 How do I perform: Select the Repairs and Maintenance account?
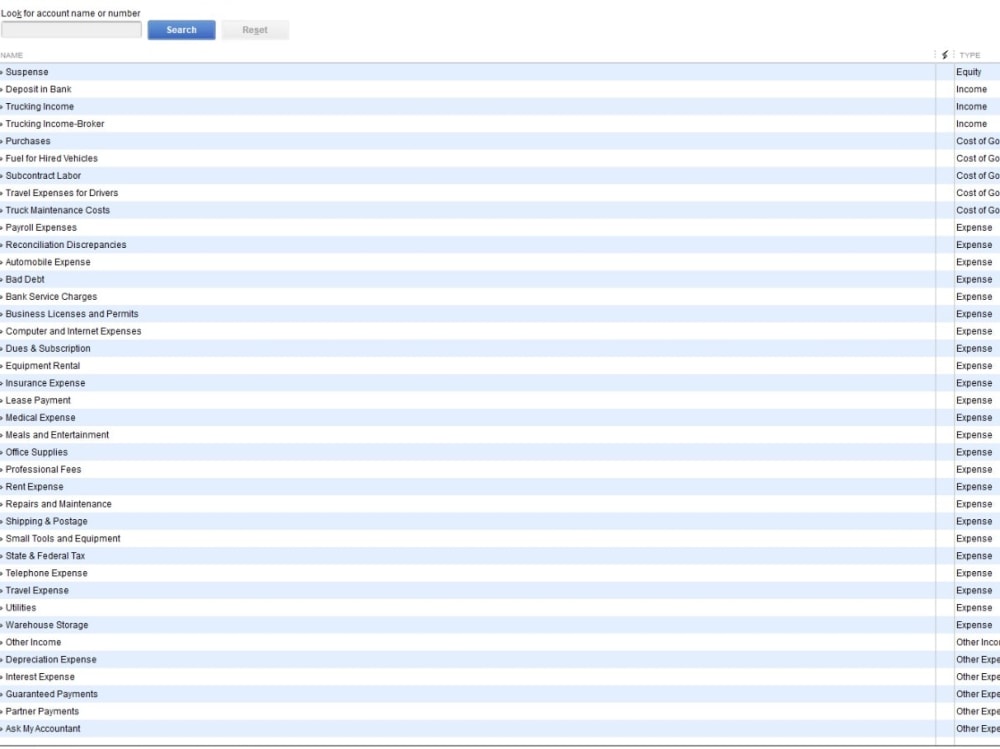59,504
